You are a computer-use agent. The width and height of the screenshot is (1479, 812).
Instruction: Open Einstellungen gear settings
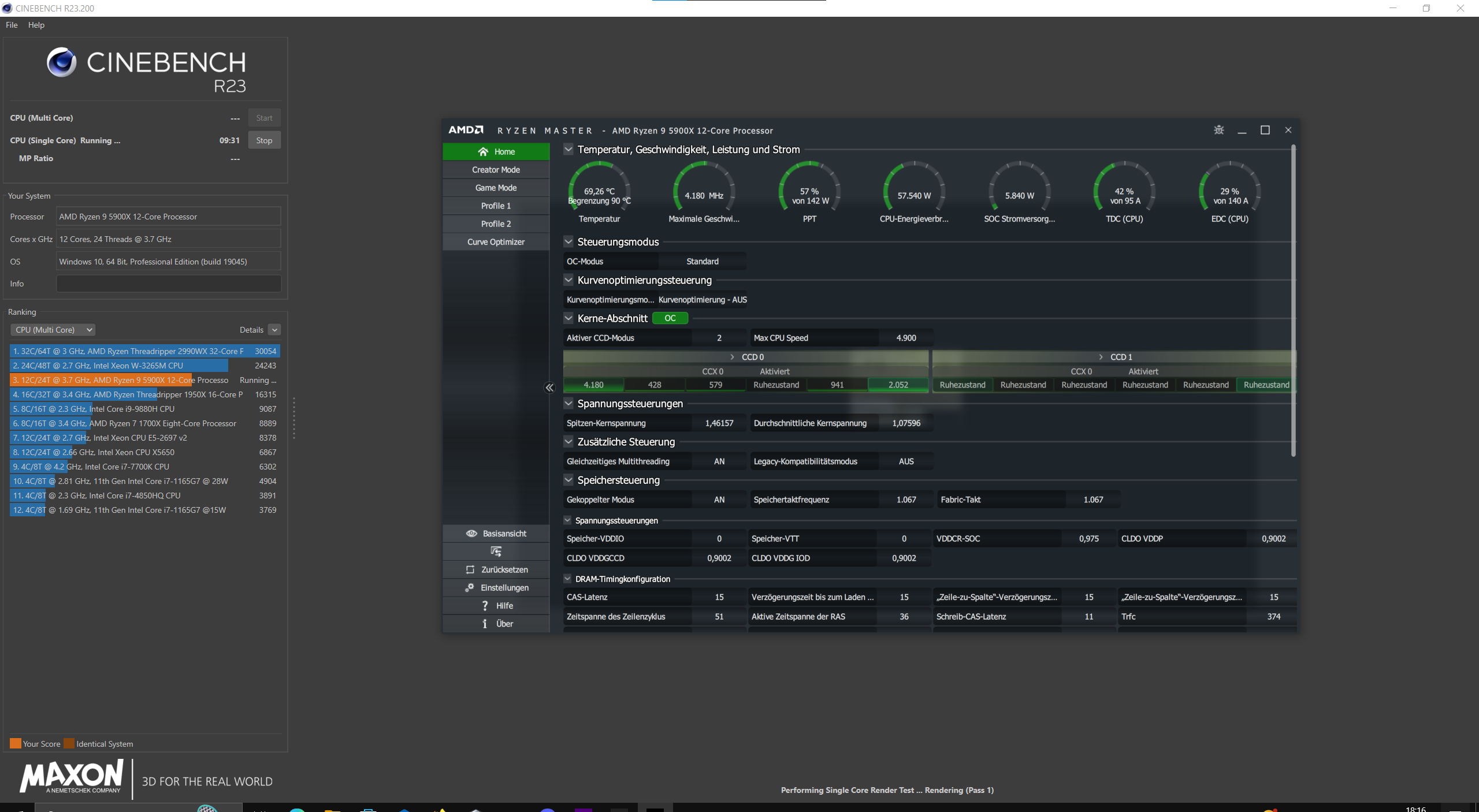click(470, 587)
